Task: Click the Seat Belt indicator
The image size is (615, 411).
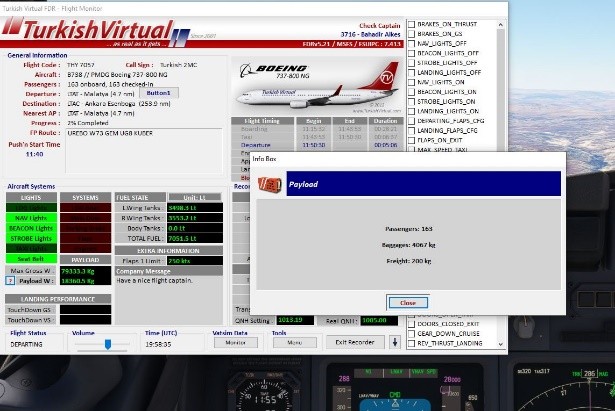Action: [31, 259]
